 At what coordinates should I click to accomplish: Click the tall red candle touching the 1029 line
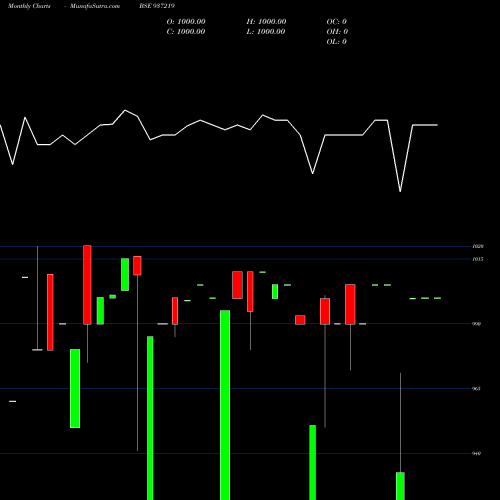pos(87,285)
